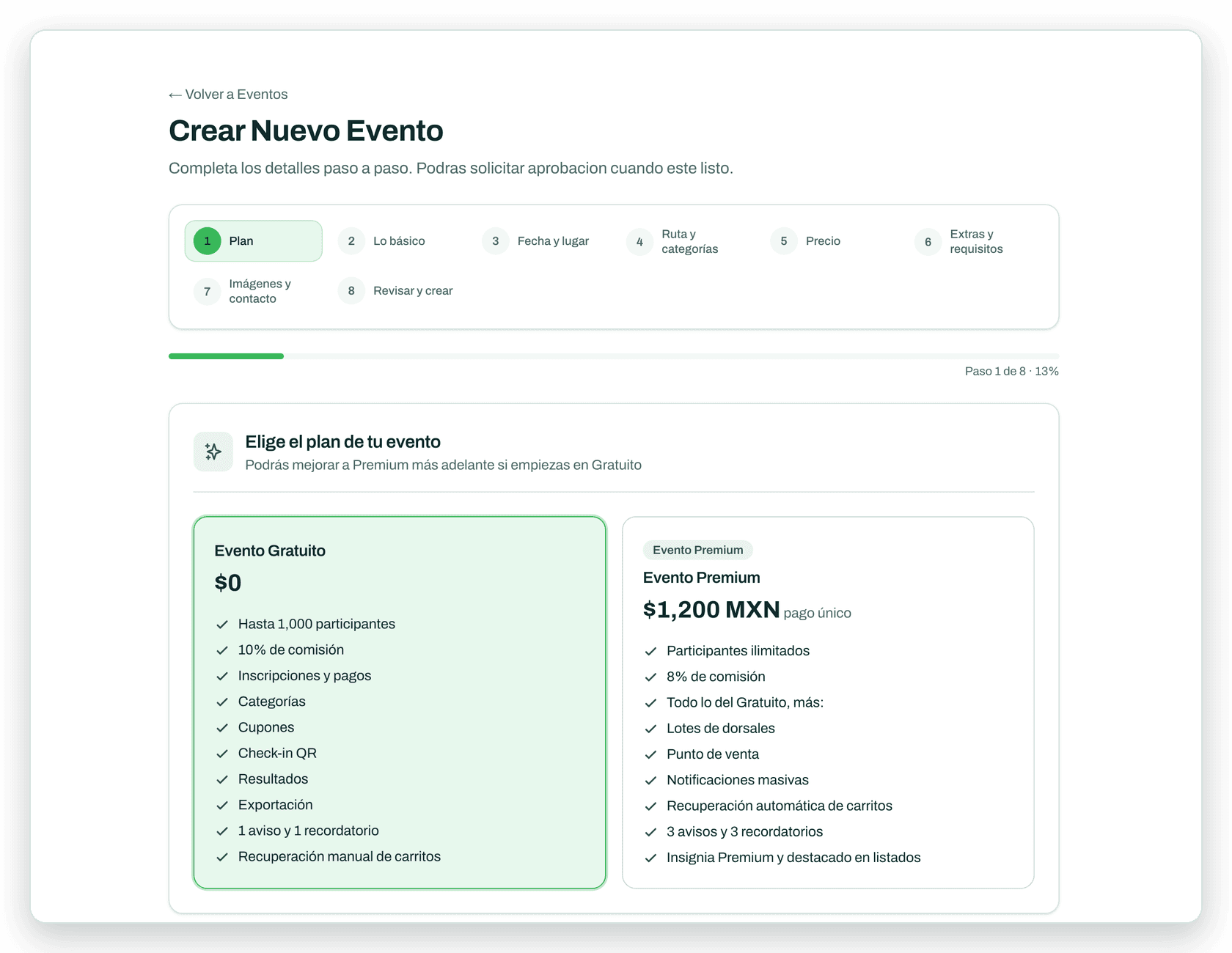The width and height of the screenshot is (1232, 953).
Task: Click the 'Crear Nuevo Evento' heading
Action: coord(306,131)
